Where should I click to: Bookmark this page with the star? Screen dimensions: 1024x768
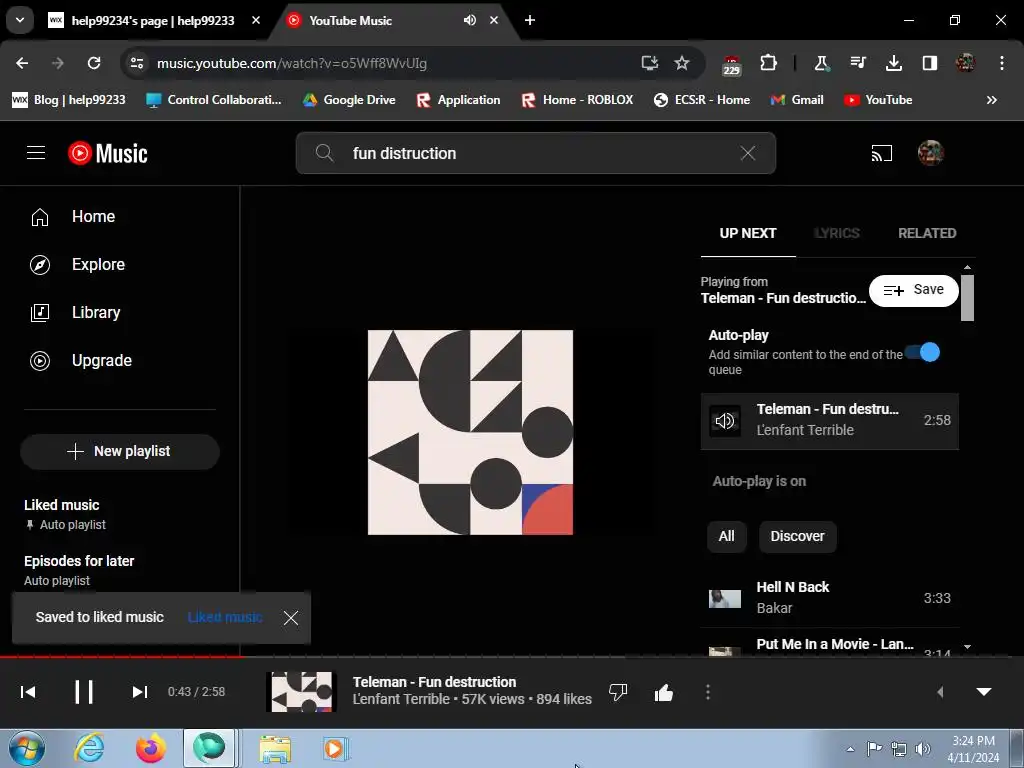(682, 63)
